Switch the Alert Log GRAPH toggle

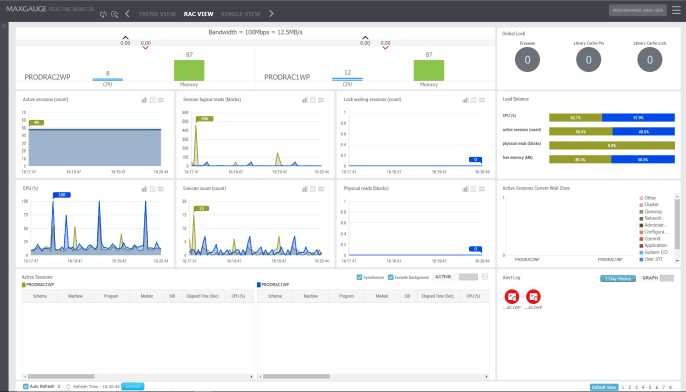pos(667,278)
